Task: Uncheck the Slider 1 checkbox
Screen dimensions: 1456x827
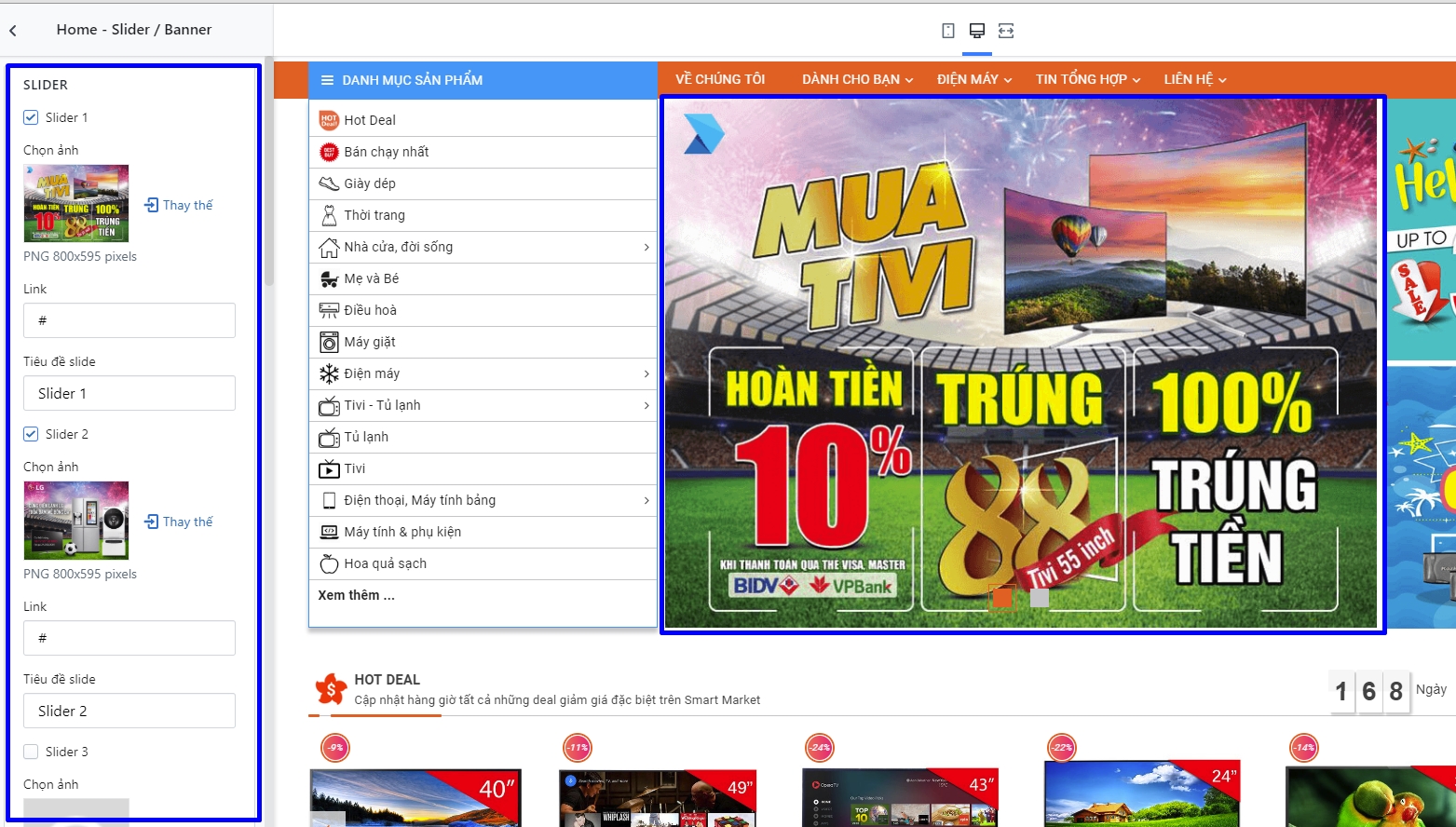Action: click(31, 117)
